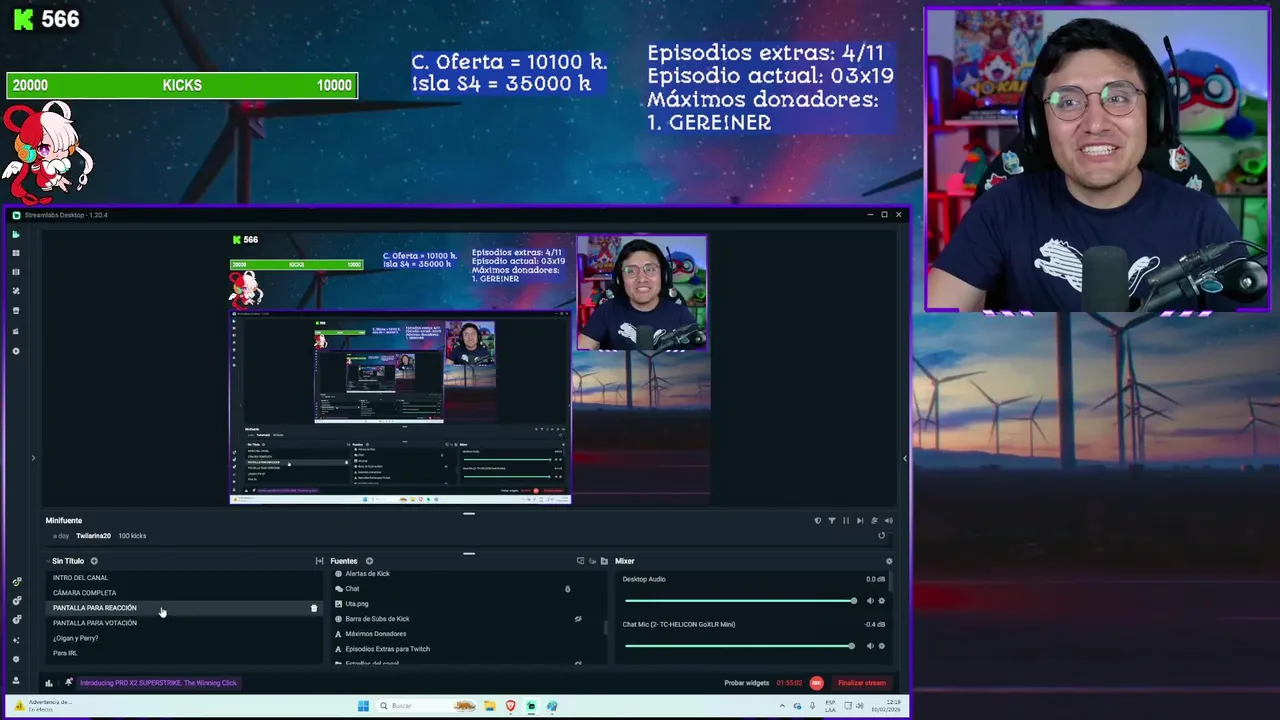Select the Máximos Donadores source
This screenshot has height=720, width=1280.
pos(375,634)
